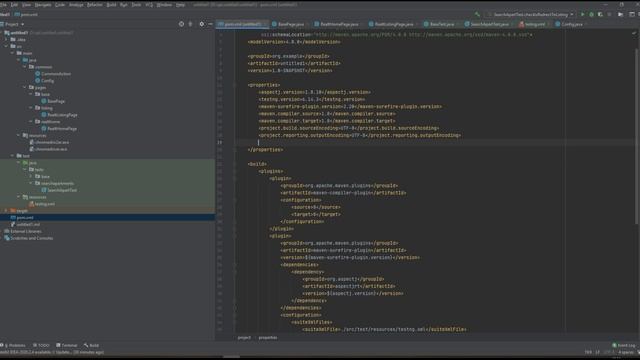Image resolution: width=640 pixels, height=360 pixels.
Task: Switch to SearchApartTest.java tab
Action: pos(489,24)
